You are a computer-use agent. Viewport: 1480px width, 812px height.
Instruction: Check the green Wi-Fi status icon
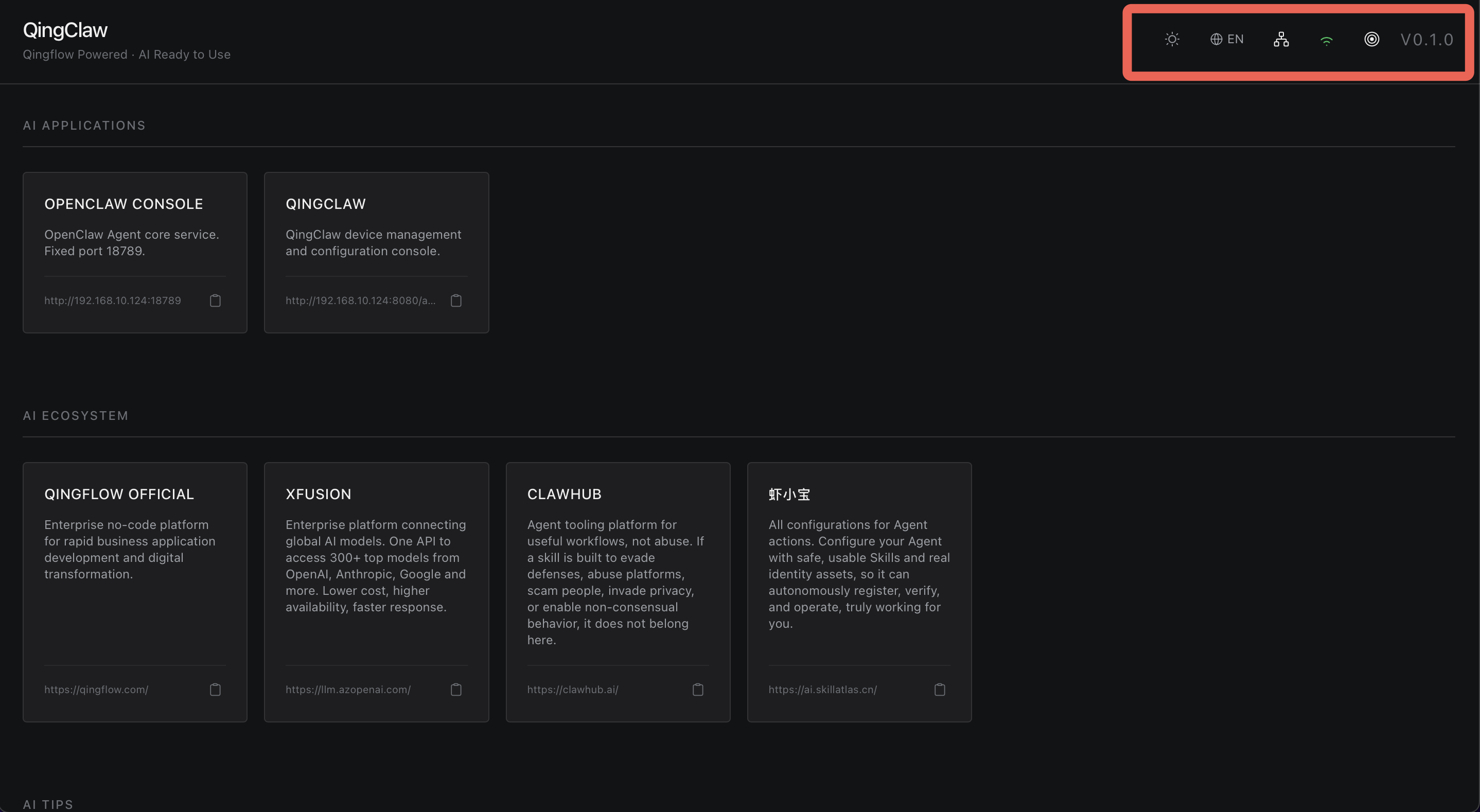point(1326,40)
